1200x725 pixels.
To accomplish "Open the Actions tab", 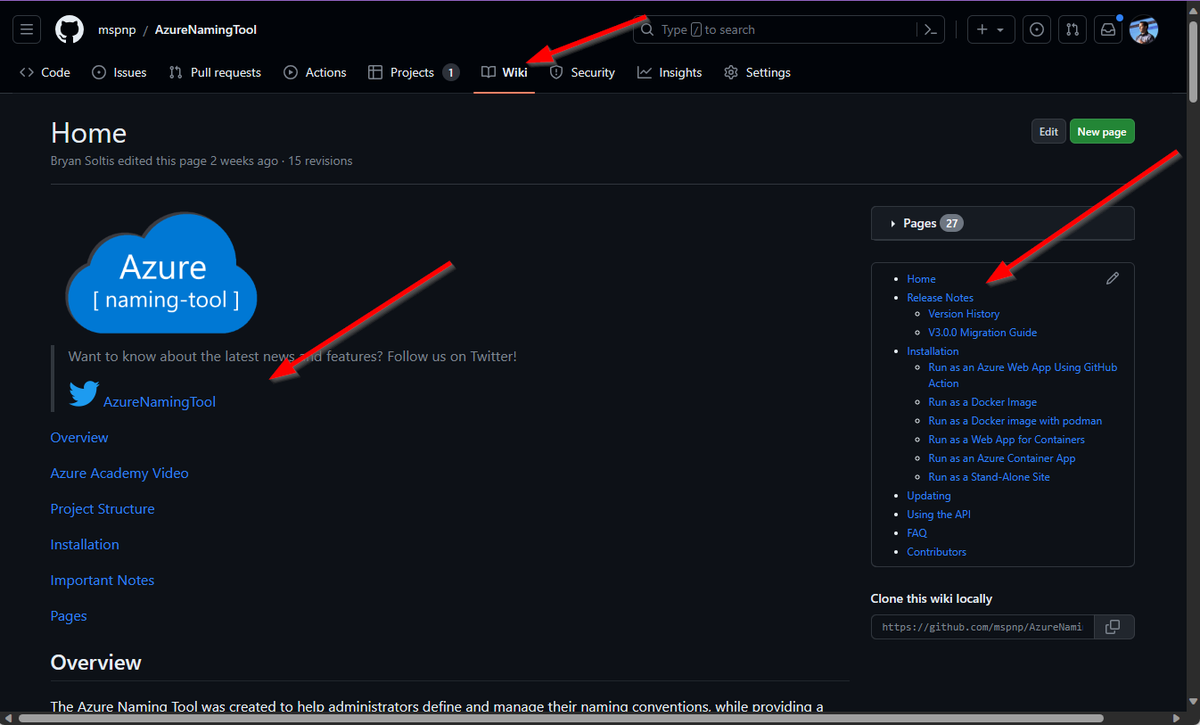I will click(x=315, y=73).
